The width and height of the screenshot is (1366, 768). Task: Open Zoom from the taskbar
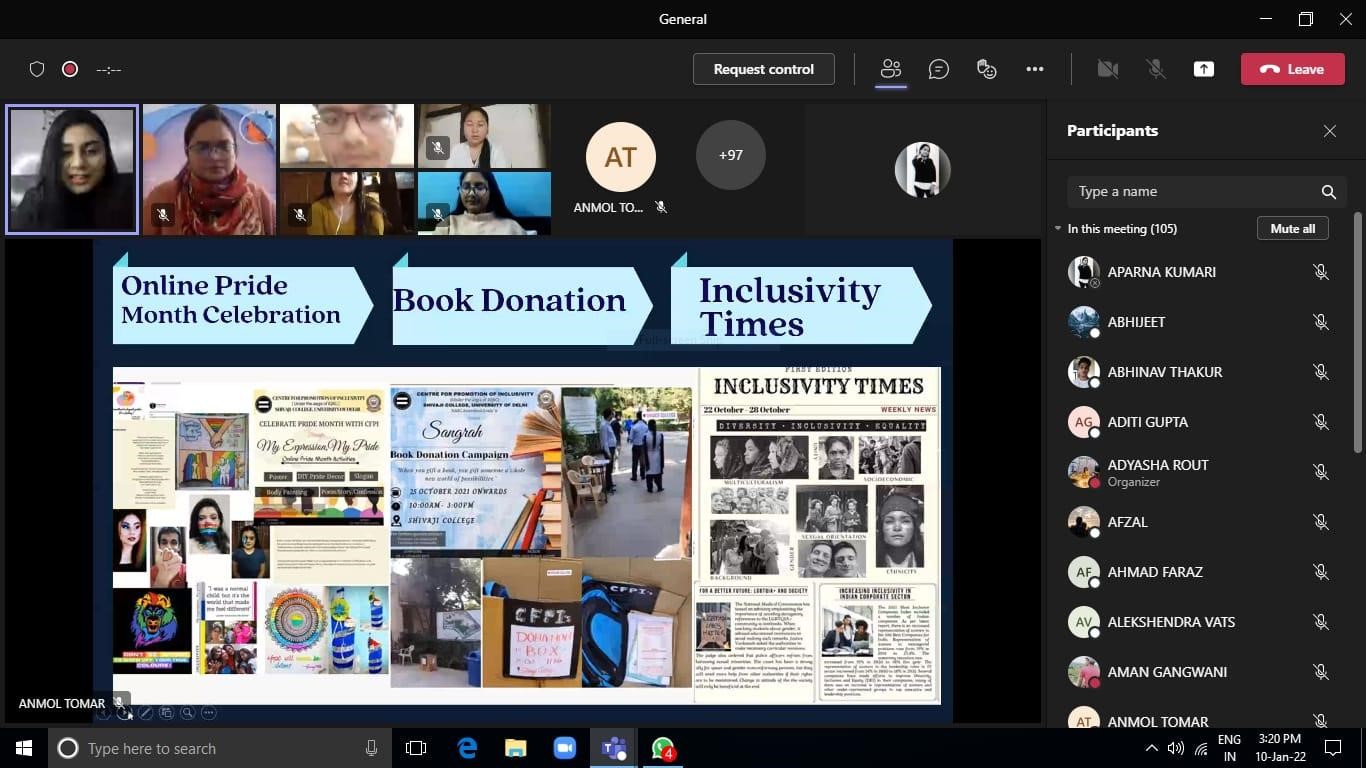(565, 748)
